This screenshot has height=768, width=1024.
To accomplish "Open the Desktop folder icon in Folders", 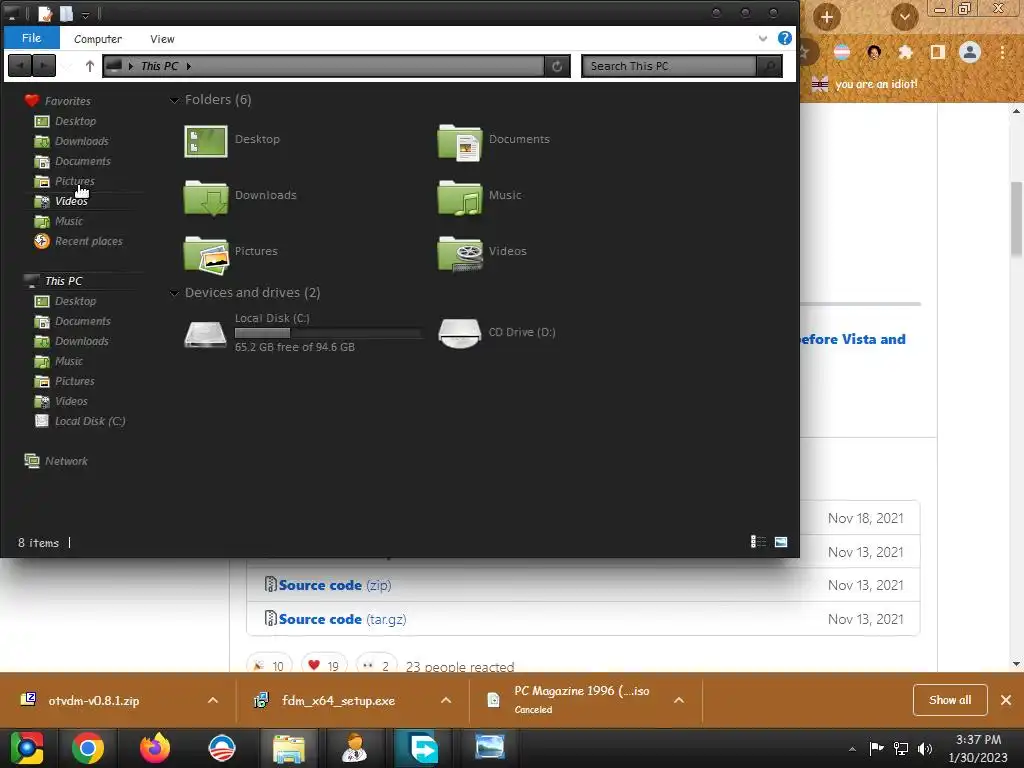I will pos(206,142).
